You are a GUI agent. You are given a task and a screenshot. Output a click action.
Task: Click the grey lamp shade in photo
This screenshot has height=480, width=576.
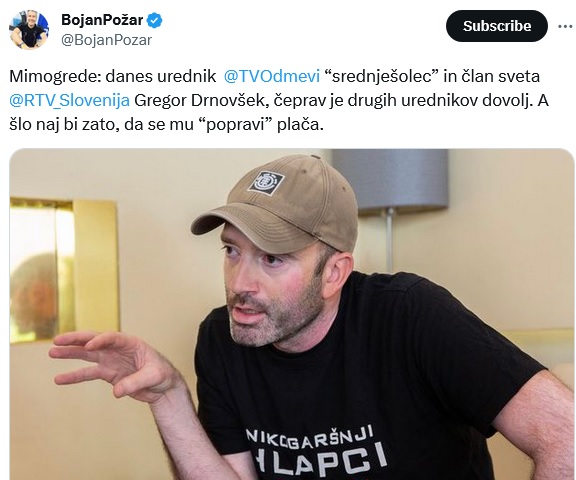coord(390,180)
